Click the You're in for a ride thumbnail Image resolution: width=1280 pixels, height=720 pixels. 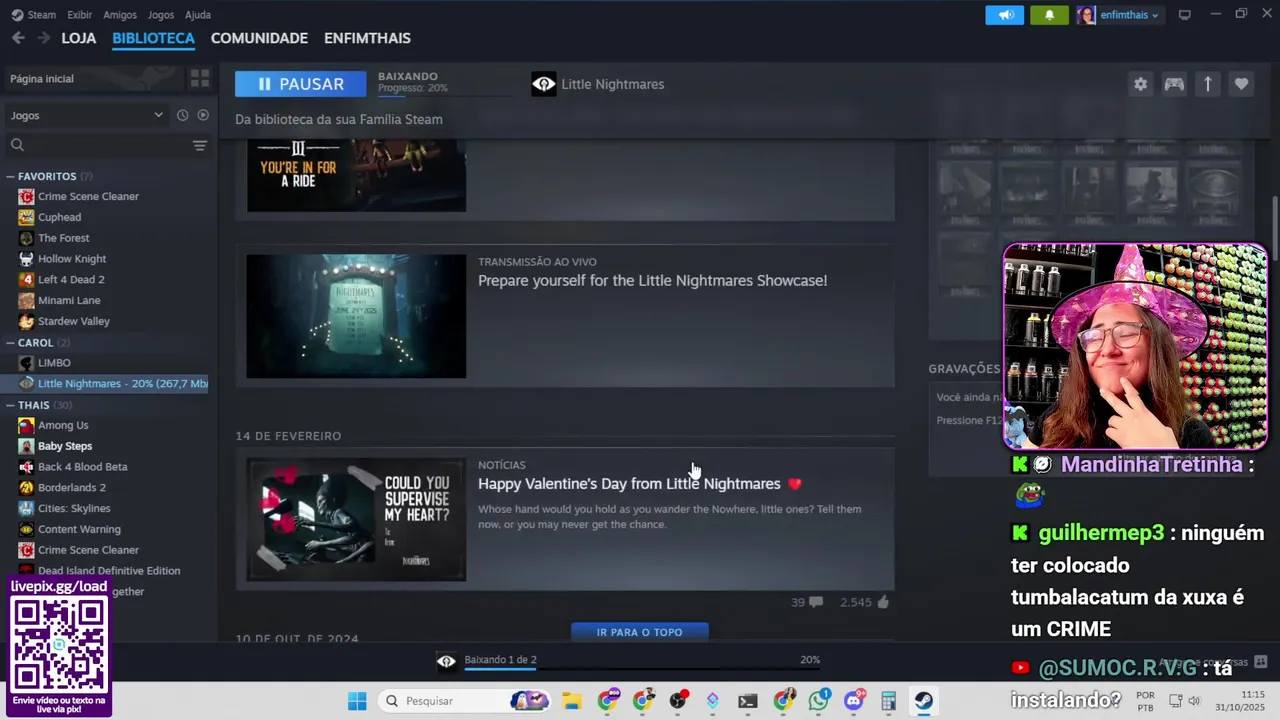[356, 177]
